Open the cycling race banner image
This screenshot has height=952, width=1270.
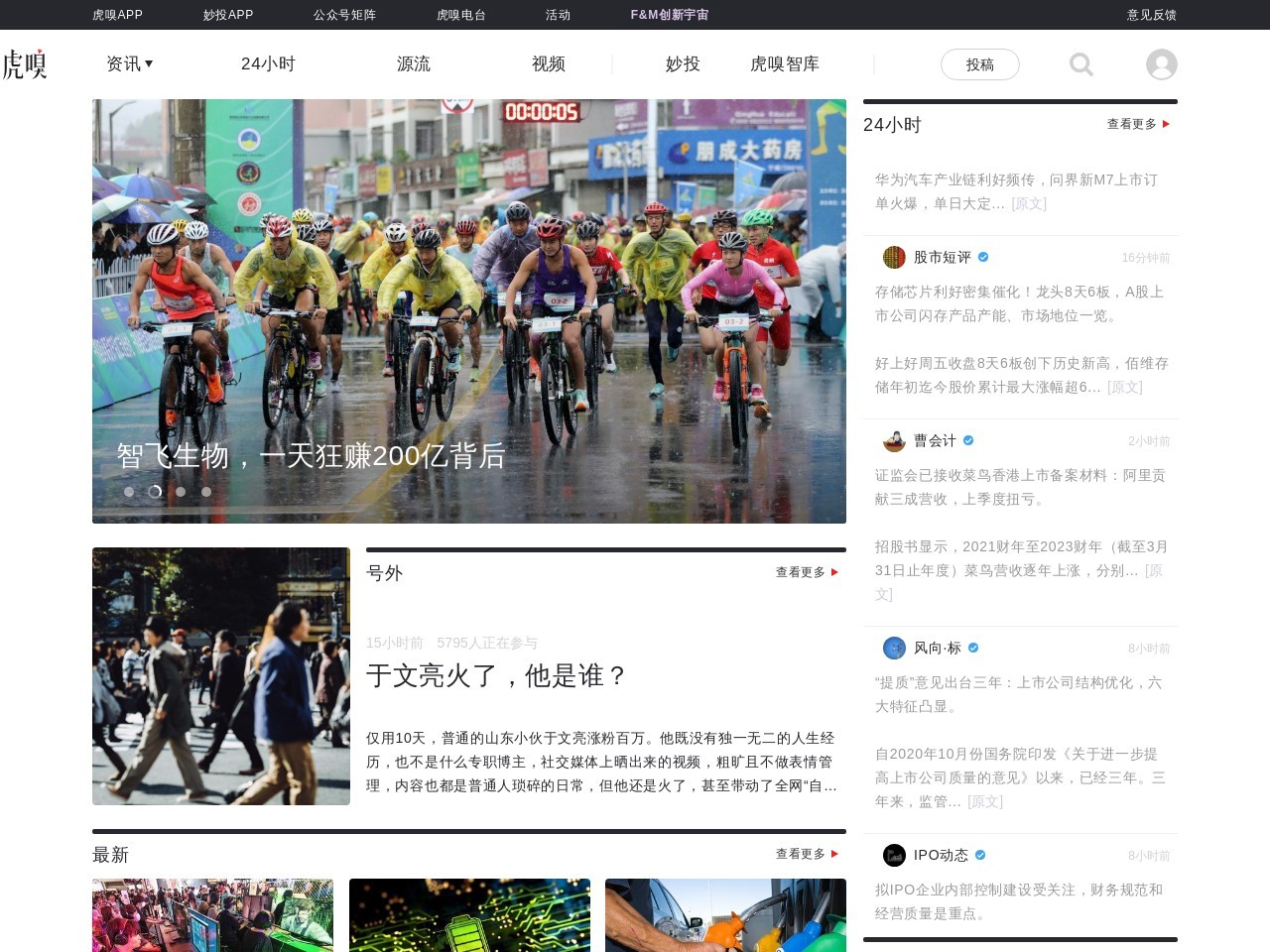coord(468,297)
